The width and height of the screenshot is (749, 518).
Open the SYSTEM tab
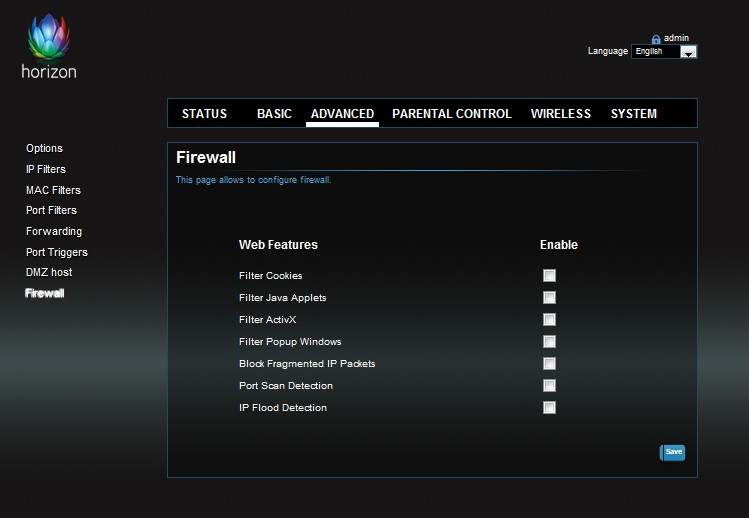coord(634,114)
